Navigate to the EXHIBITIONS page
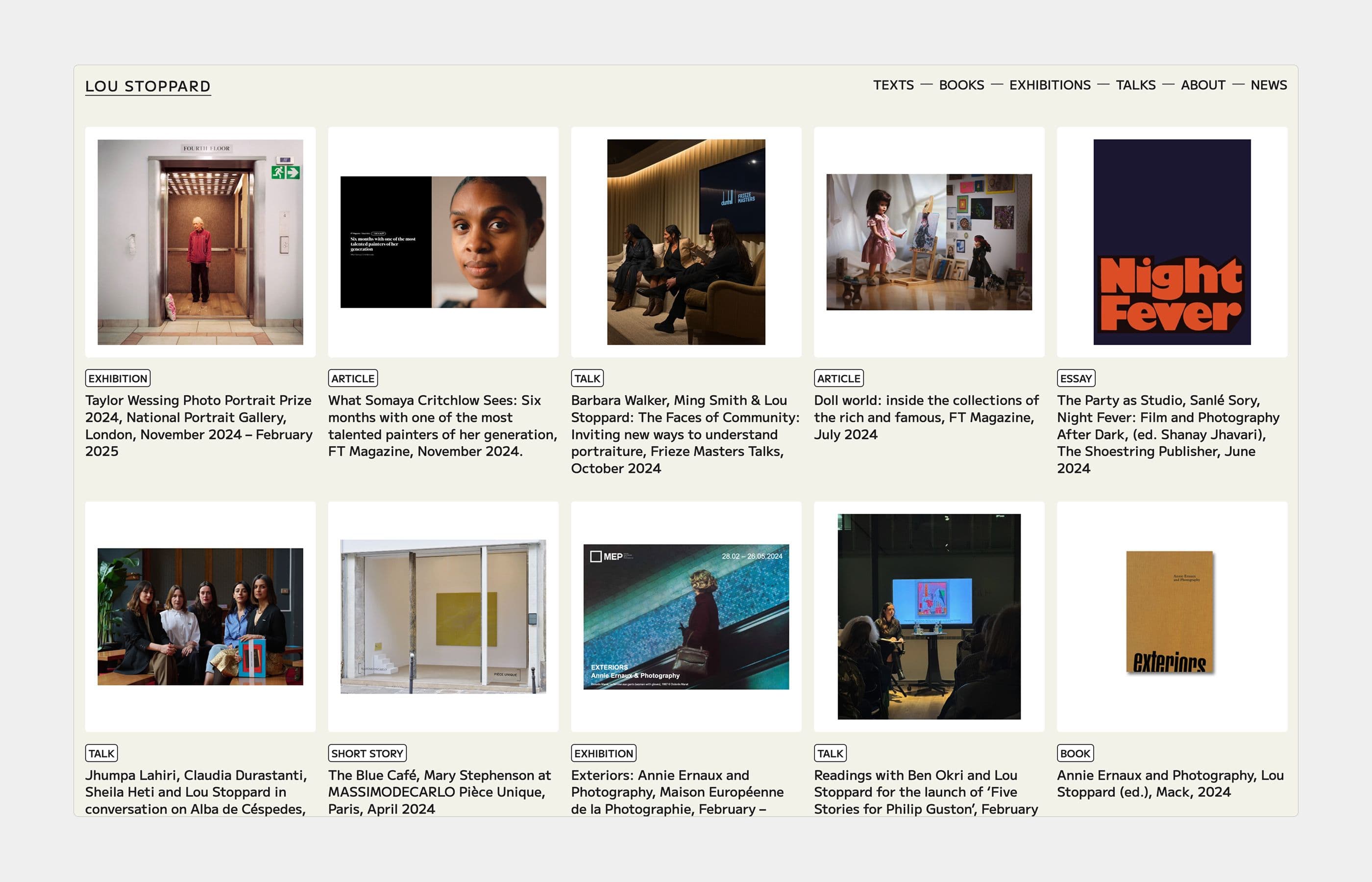The width and height of the screenshot is (1372, 882). 1049,85
